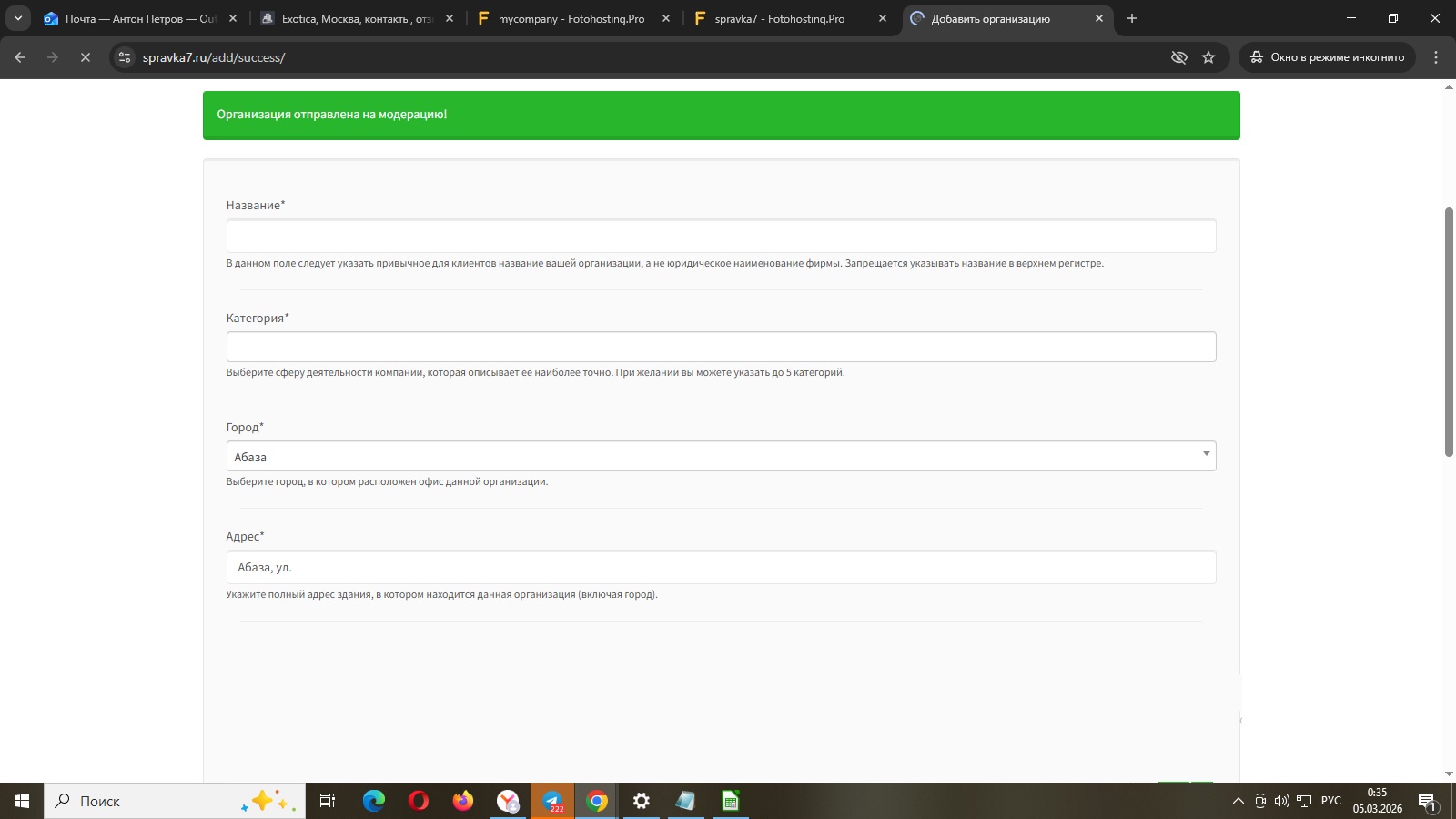Click the Chrome icon on the taskbar
Screen dimensions: 1456x819
click(597, 801)
